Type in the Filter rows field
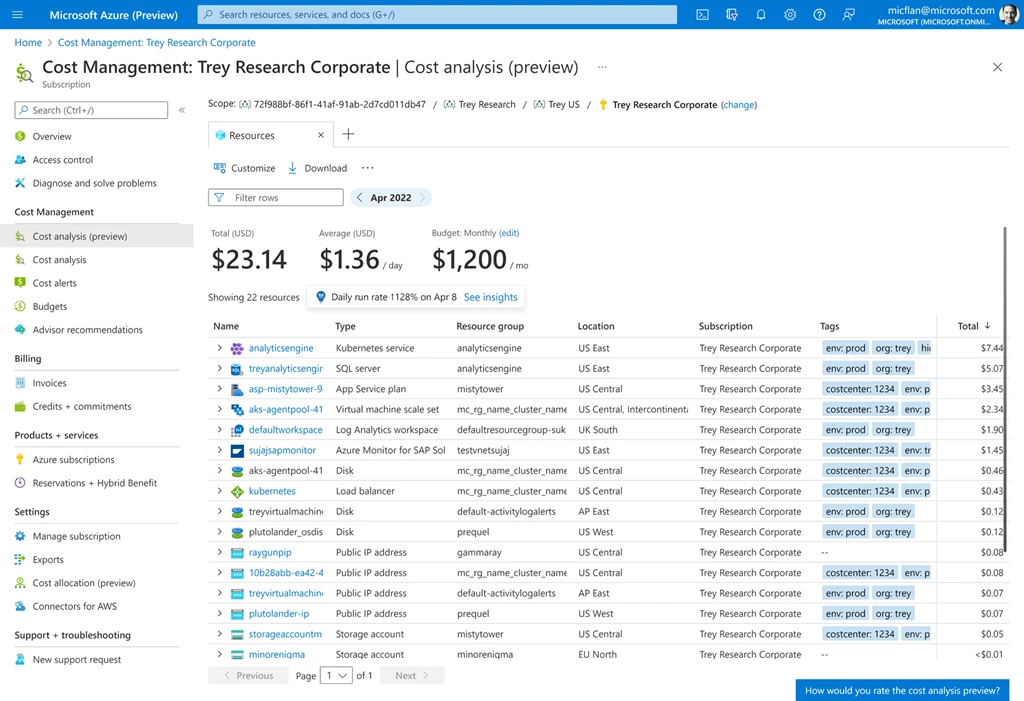The width and height of the screenshot is (1024, 701). coord(285,198)
